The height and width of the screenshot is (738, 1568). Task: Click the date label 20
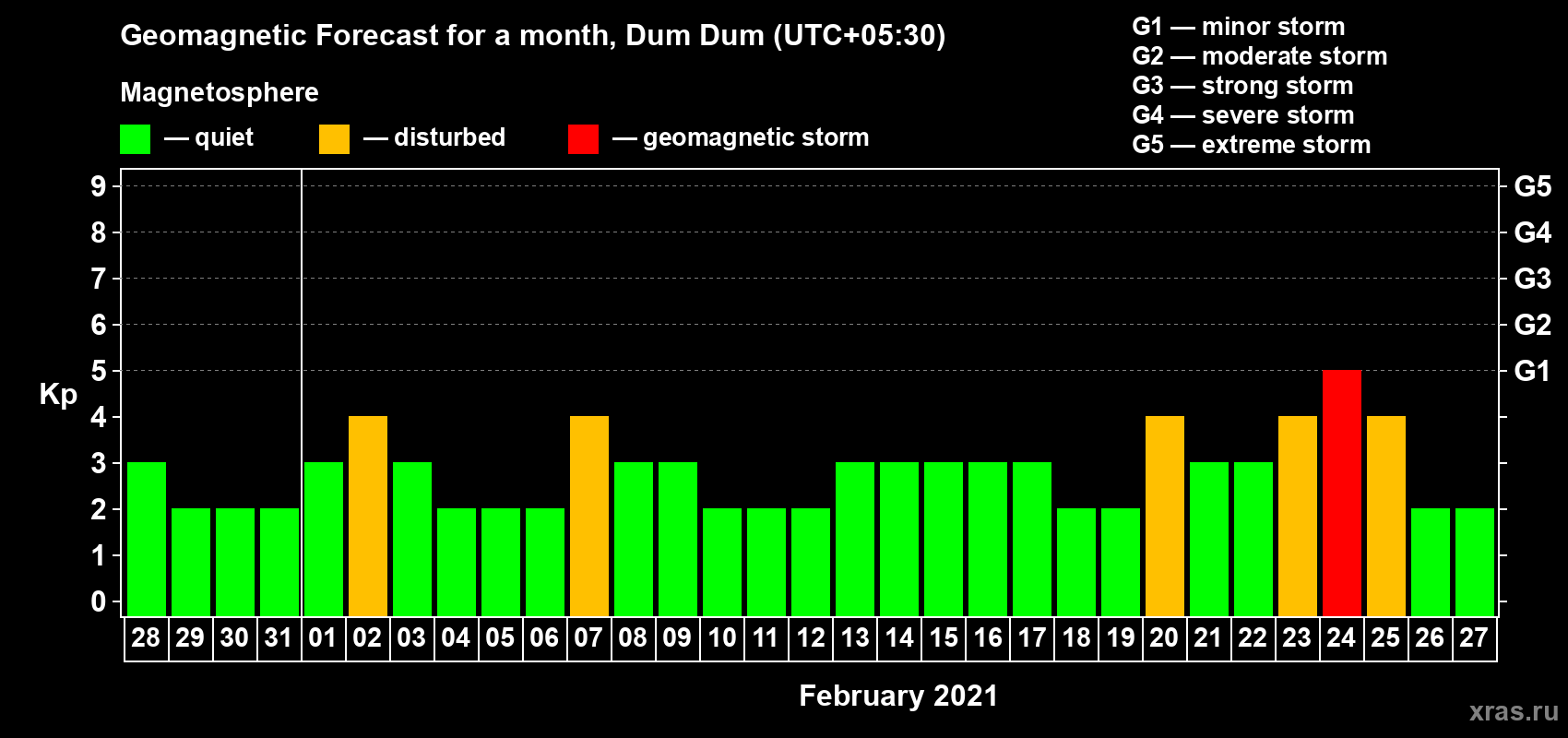coord(1164,637)
